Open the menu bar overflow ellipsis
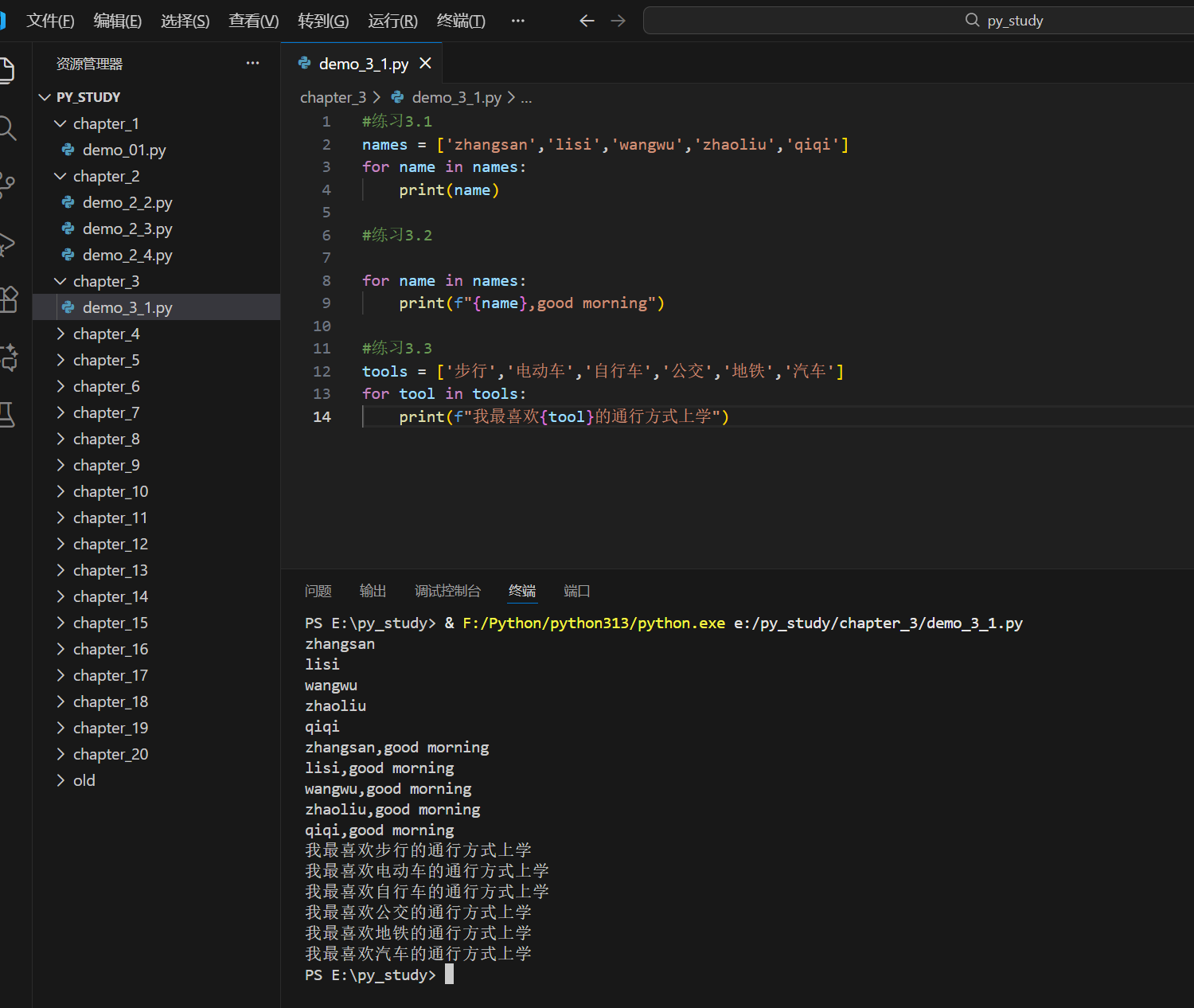The image size is (1194, 1008). 518,21
